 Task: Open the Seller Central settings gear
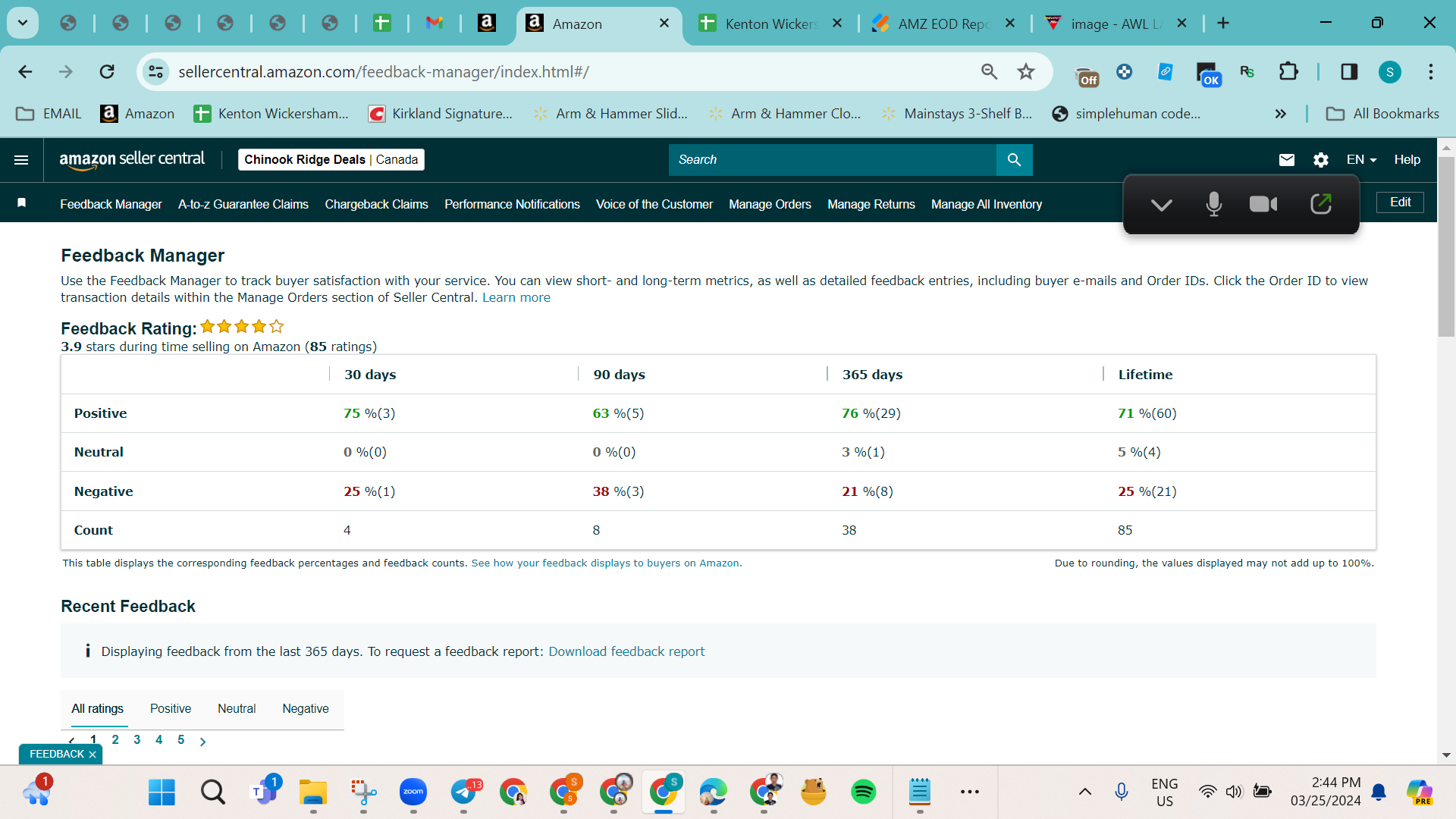click(x=1320, y=160)
